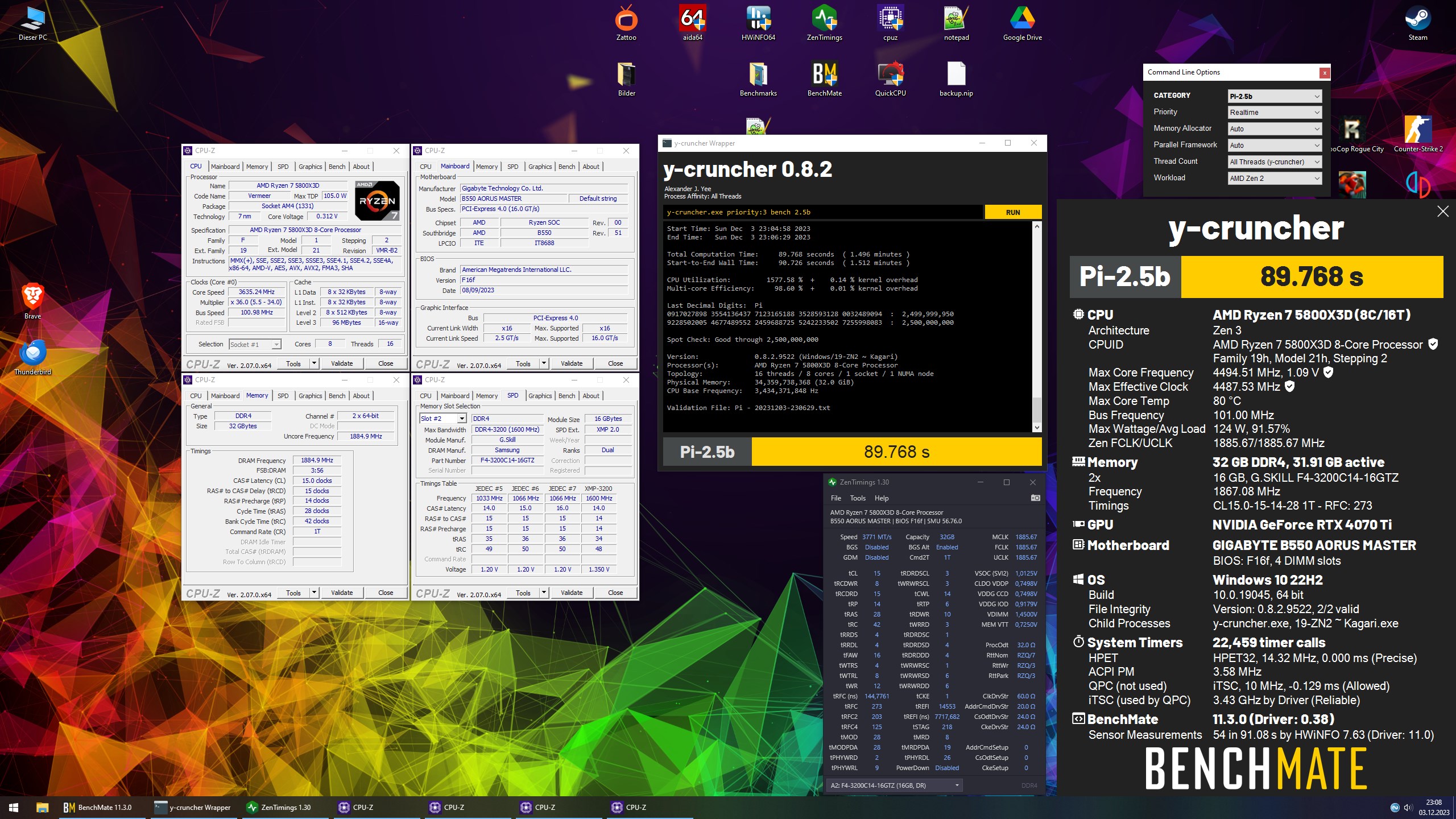Open the Priority Realtime dropdown

coord(1274,113)
